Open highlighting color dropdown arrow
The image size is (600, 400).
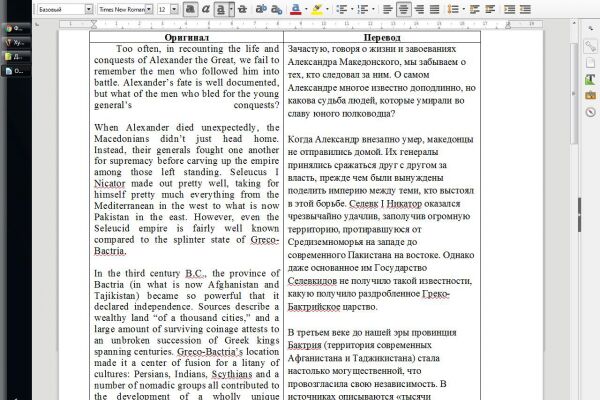click(328, 9)
